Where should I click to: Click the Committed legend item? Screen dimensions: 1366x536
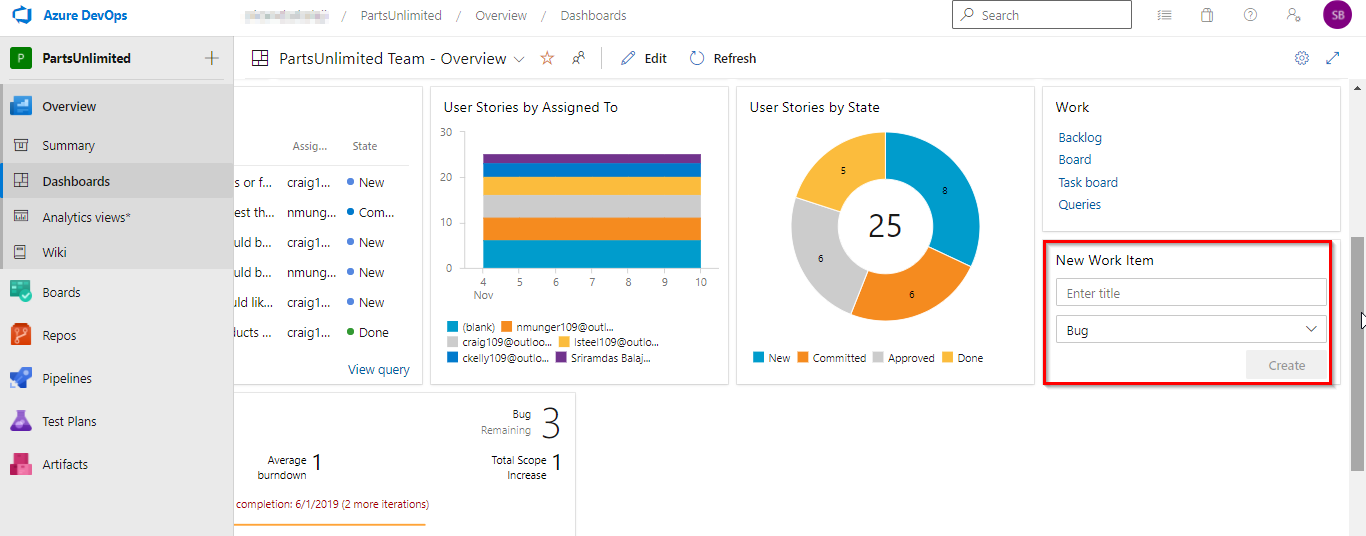pos(831,357)
